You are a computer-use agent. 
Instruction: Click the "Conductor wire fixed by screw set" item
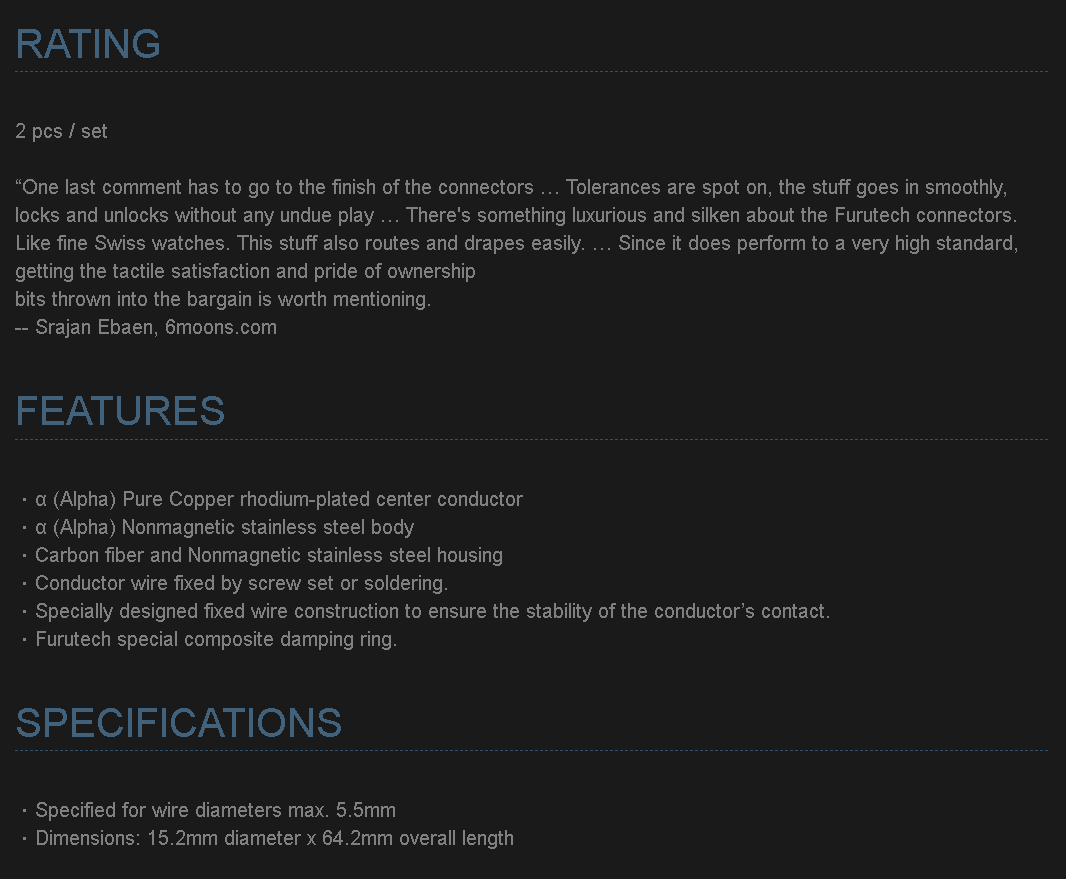[x=241, y=583]
